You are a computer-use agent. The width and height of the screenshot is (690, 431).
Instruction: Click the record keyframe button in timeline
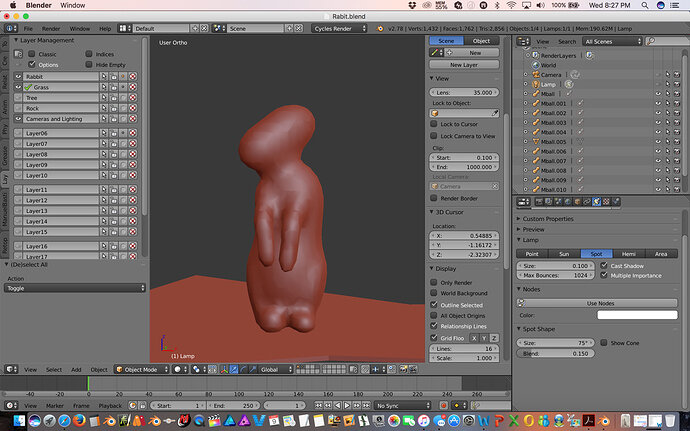pos(444,405)
